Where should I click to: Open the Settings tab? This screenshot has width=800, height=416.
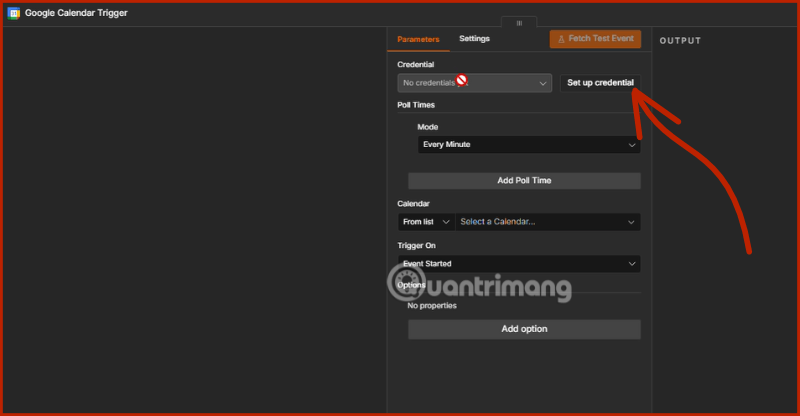click(474, 39)
